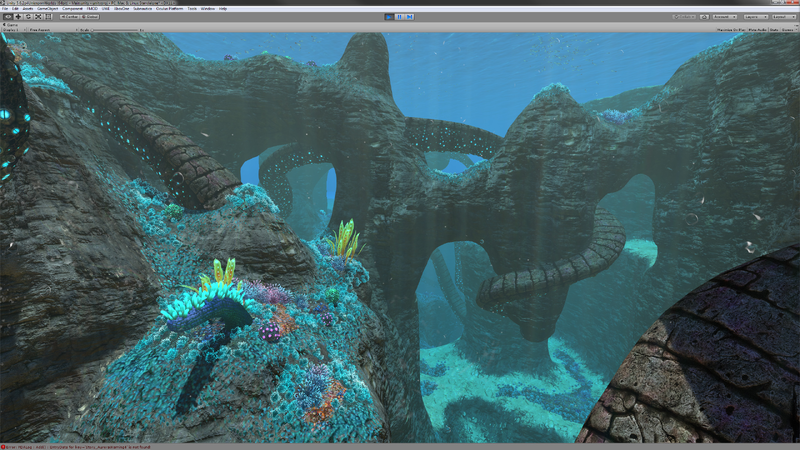
Task: Open the XboxOne menu
Action: 121,9
